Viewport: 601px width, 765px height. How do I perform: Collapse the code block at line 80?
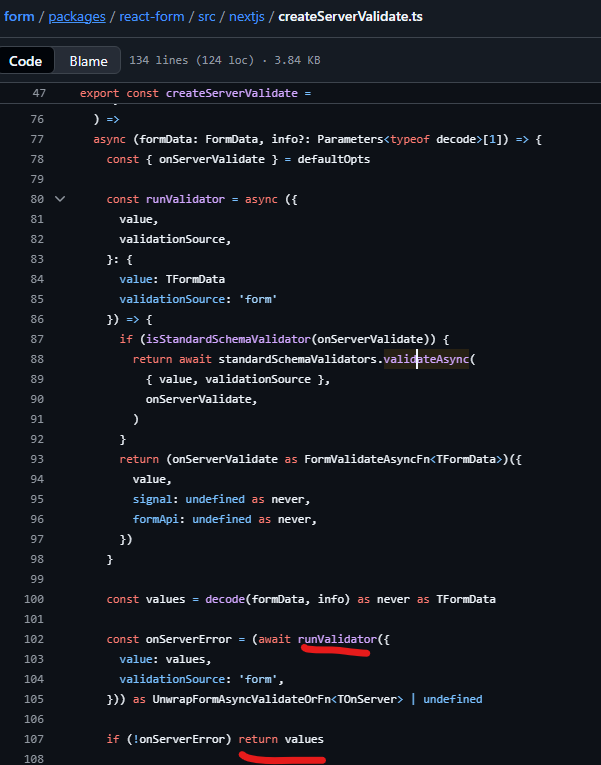coord(60,199)
